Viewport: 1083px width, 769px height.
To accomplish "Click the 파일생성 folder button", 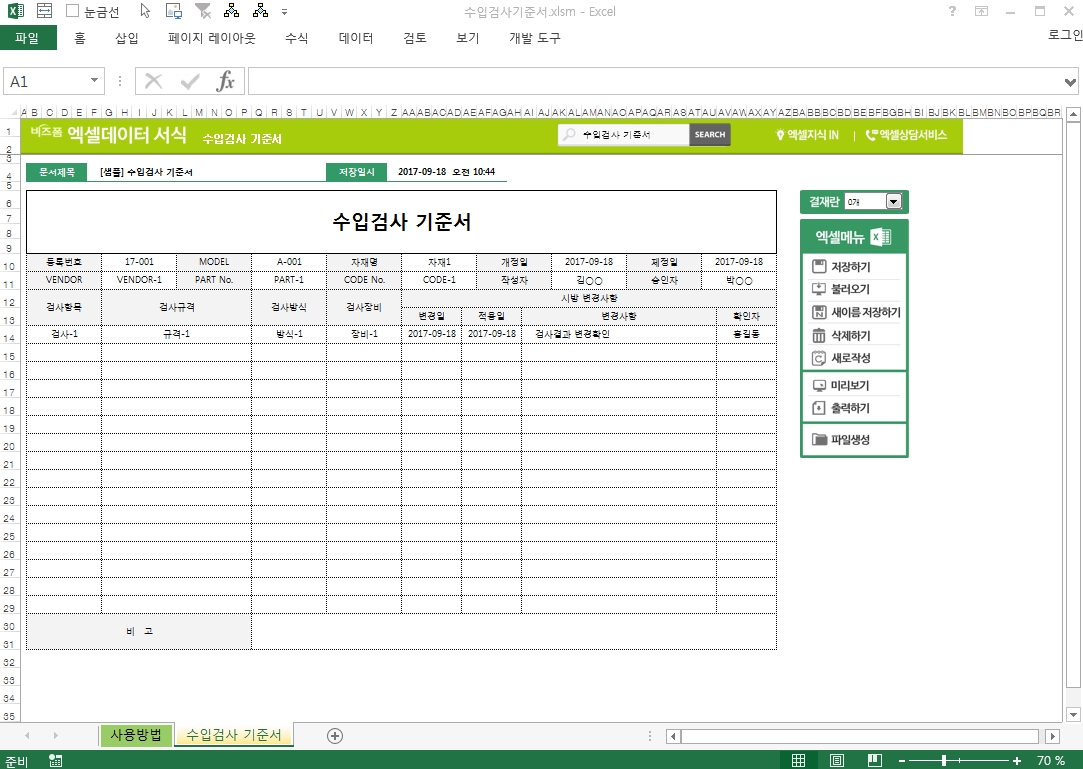I will click(854, 439).
